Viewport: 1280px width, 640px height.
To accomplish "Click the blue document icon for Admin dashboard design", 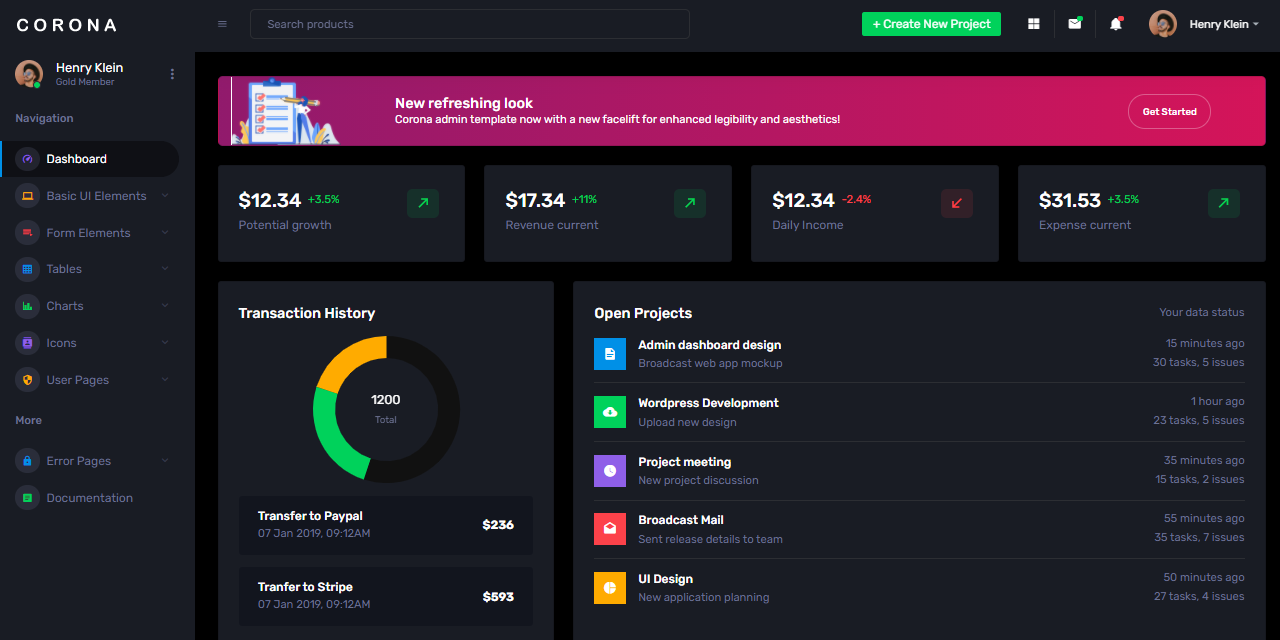I will pos(610,354).
